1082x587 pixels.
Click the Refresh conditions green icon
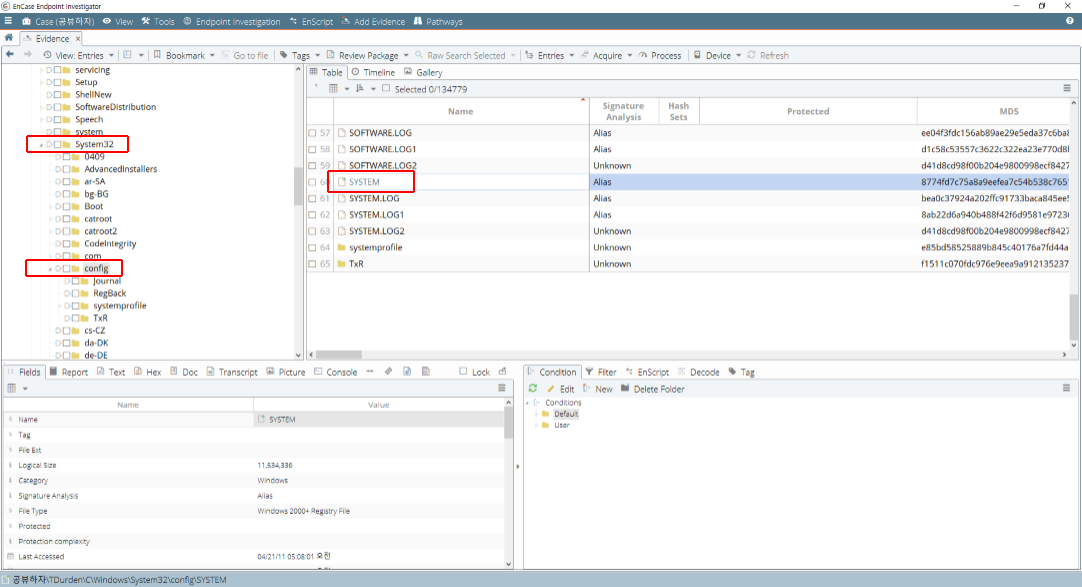point(533,388)
